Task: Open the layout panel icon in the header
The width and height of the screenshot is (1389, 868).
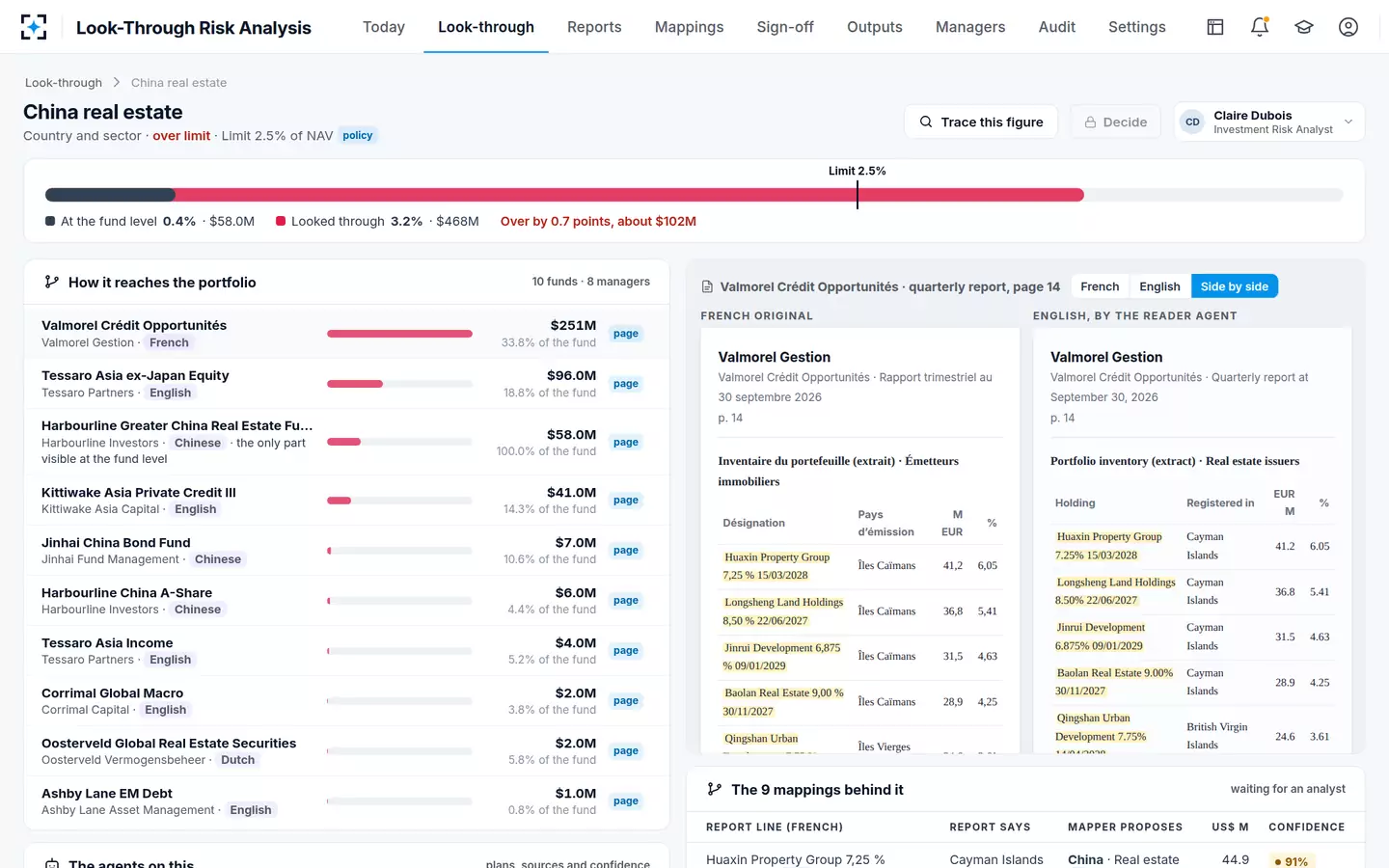Action: (1215, 27)
